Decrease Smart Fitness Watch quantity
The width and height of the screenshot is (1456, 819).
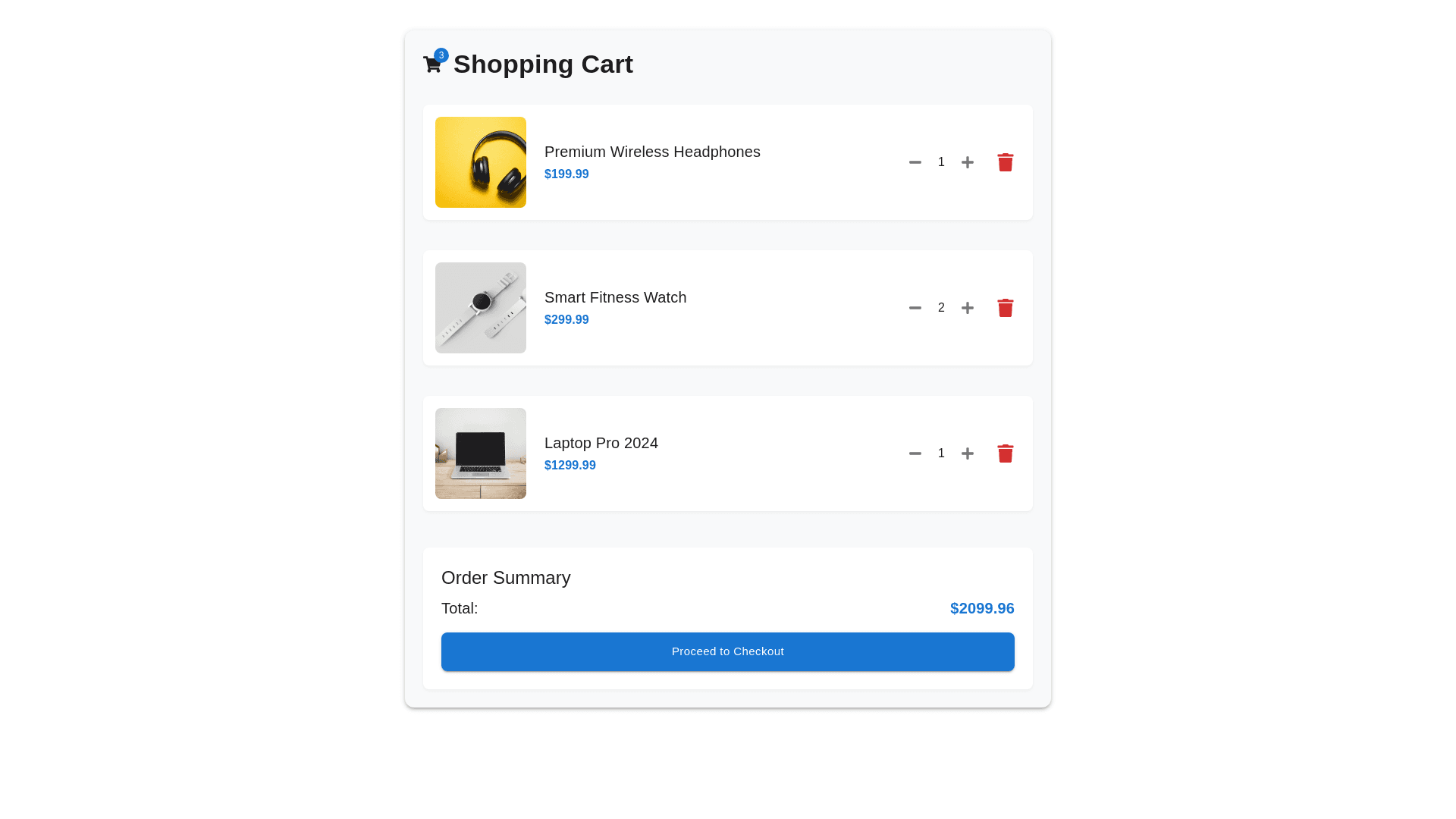click(x=915, y=308)
